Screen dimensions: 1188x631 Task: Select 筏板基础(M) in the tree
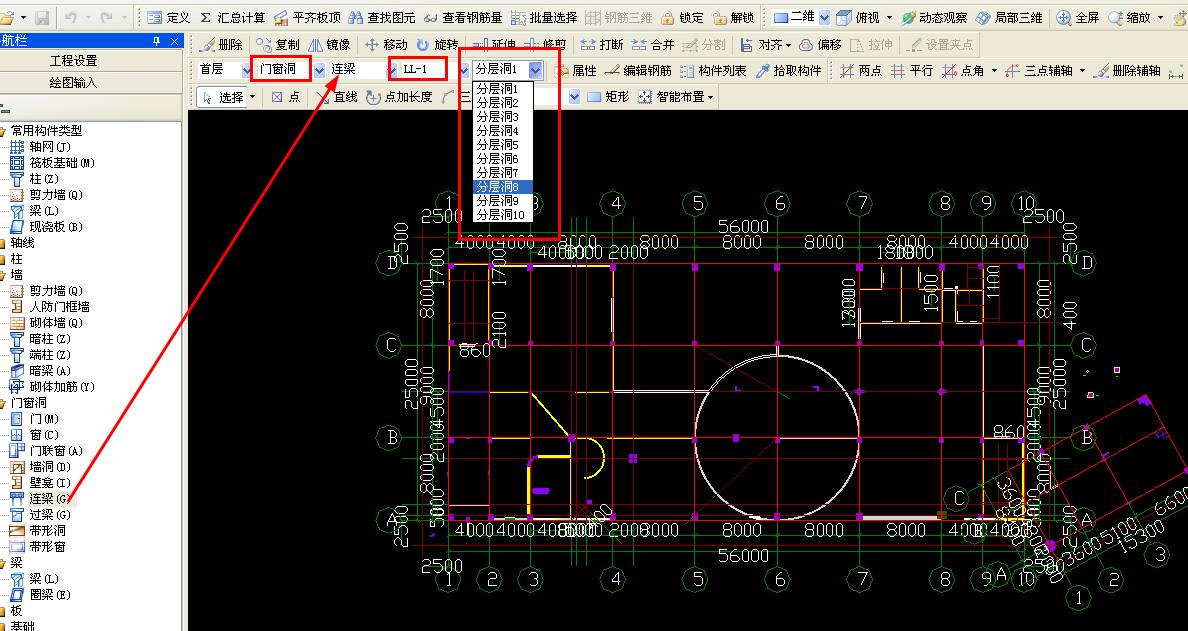pyautogui.click(x=52, y=162)
